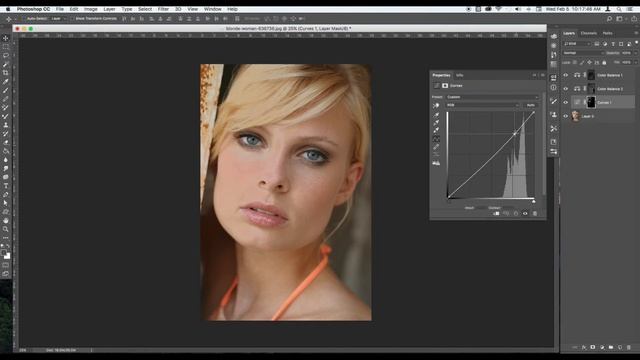The image size is (640, 360).
Task: Open Auto-Select Layer dropdown in options bar
Action: (59, 19)
